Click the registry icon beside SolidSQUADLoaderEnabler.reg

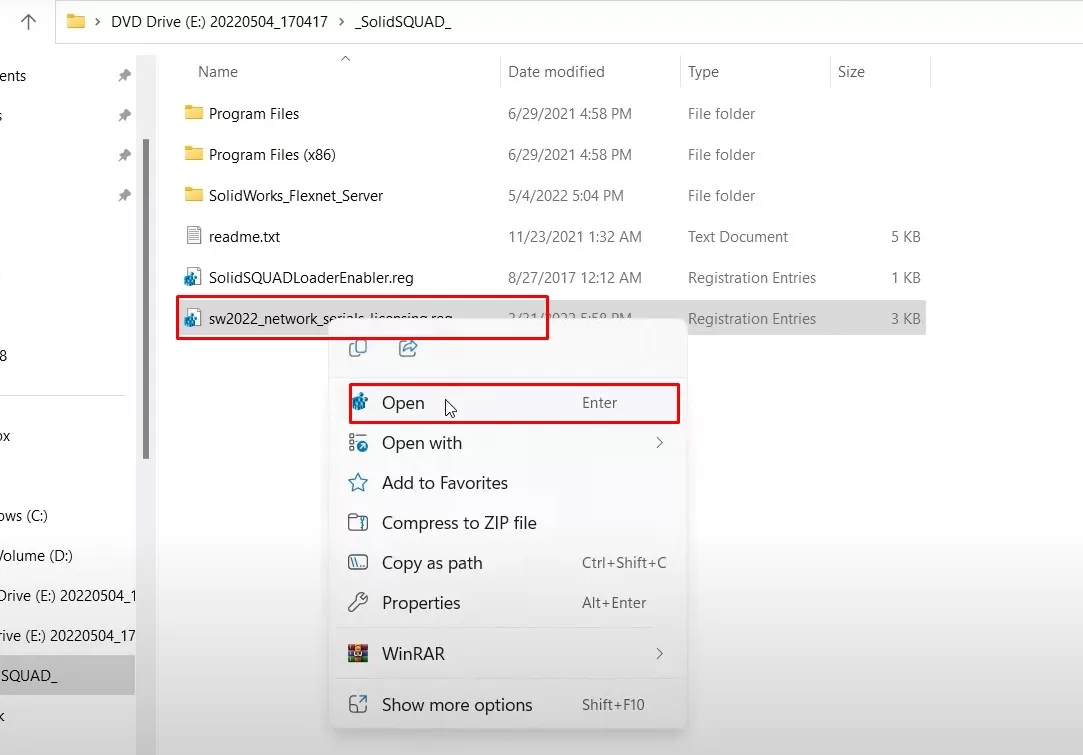(192, 277)
